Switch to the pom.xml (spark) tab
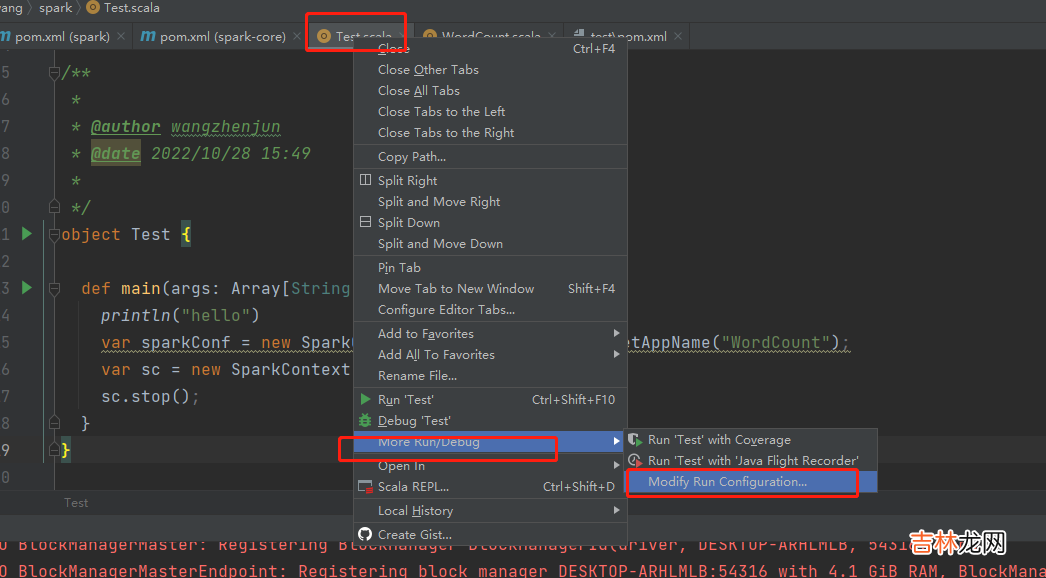Image resolution: width=1046 pixels, height=578 pixels. (x=62, y=37)
